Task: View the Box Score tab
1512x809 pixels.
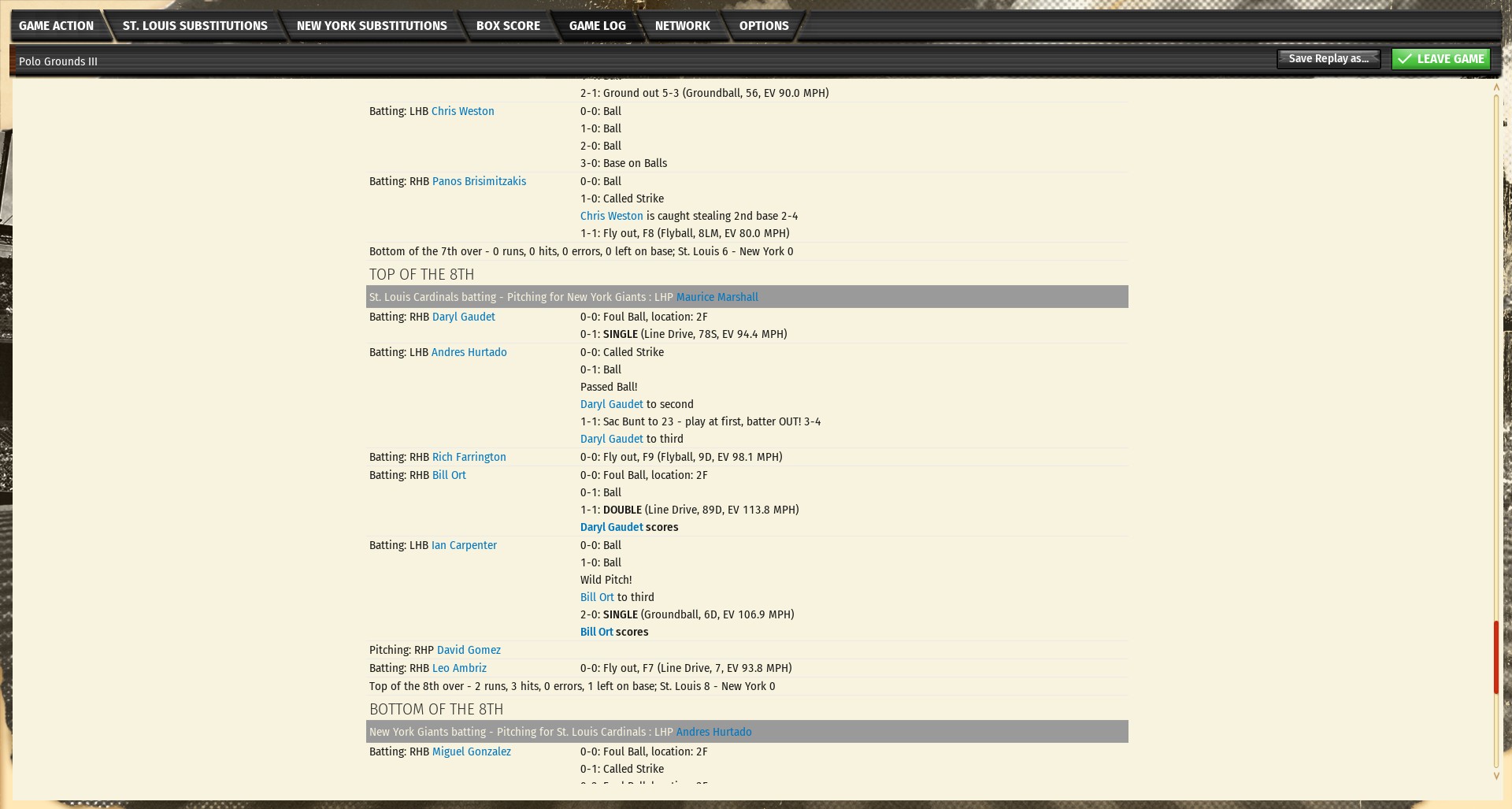Action: 508,26
